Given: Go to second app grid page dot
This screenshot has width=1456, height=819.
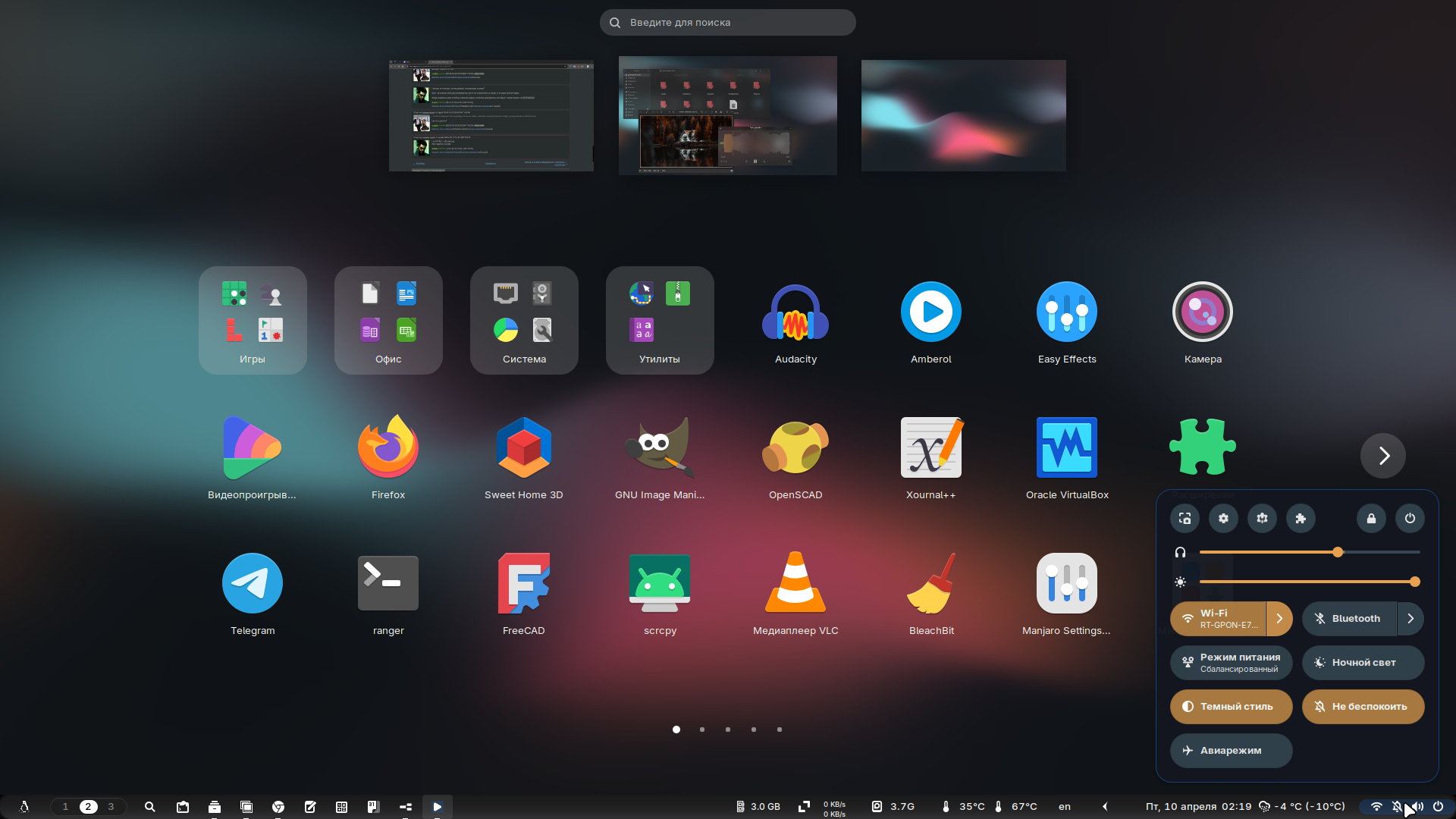Looking at the screenshot, I should [702, 730].
